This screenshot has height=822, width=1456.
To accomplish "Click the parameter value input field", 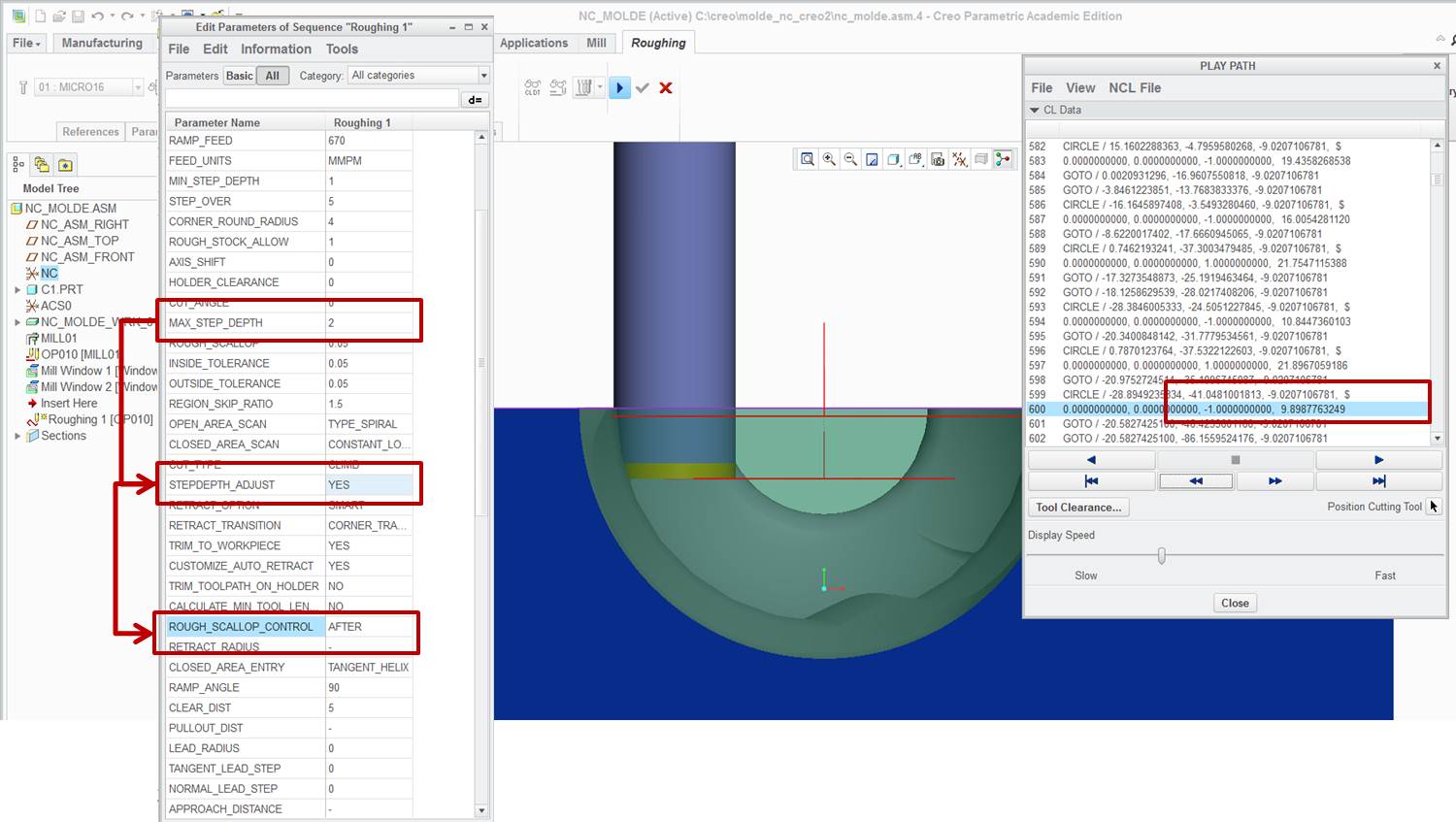I will point(312,99).
